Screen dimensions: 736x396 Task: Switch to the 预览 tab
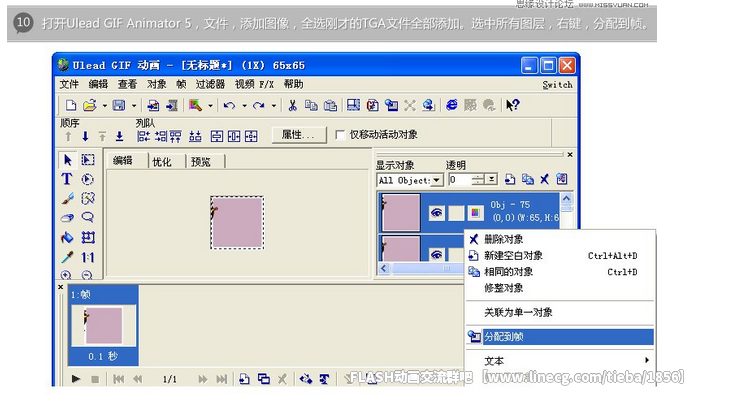[200, 162]
